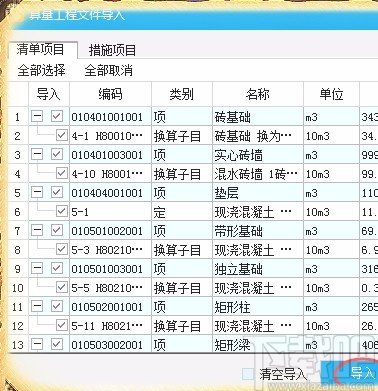The width and height of the screenshot is (378, 391).
Task: Select the name cell 带形基础
Action: [258, 231]
